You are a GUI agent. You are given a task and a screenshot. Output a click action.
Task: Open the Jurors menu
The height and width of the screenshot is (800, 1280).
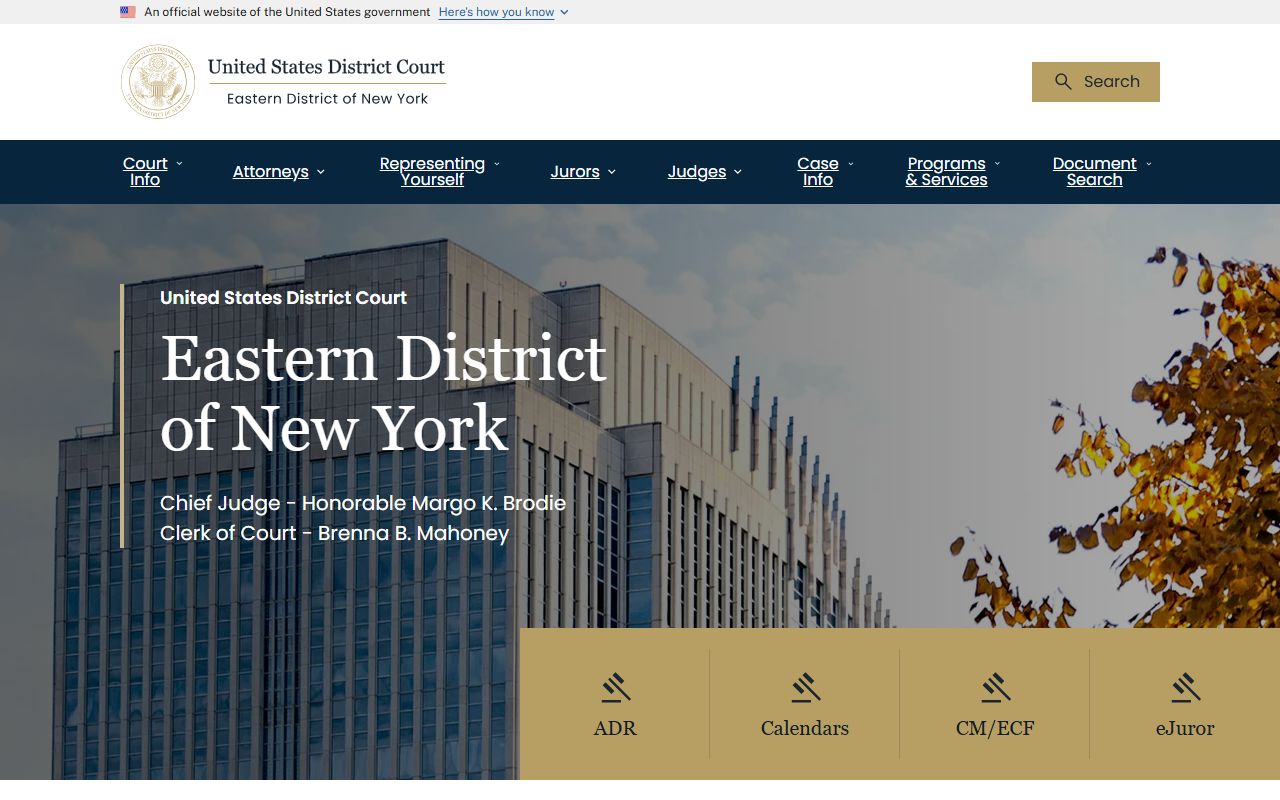coord(575,172)
